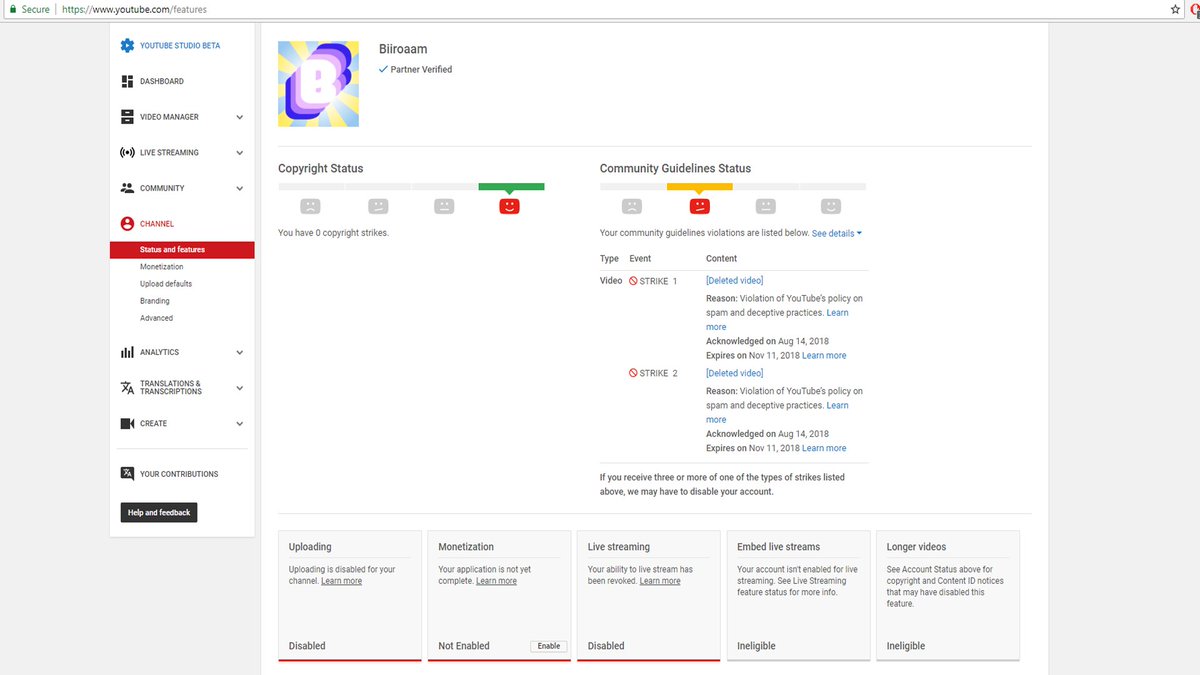Click the Your Contributions icon
This screenshot has width=1200, height=675.
coord(127,474)
